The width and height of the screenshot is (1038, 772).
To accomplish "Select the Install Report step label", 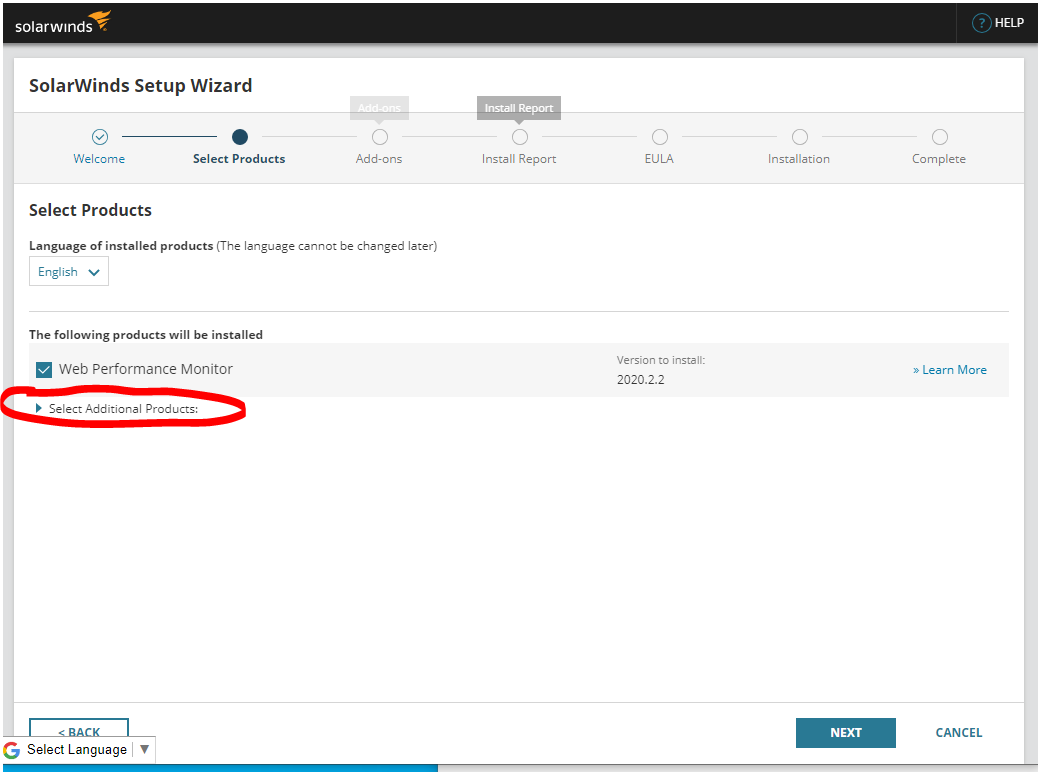I will coord(519,159).
